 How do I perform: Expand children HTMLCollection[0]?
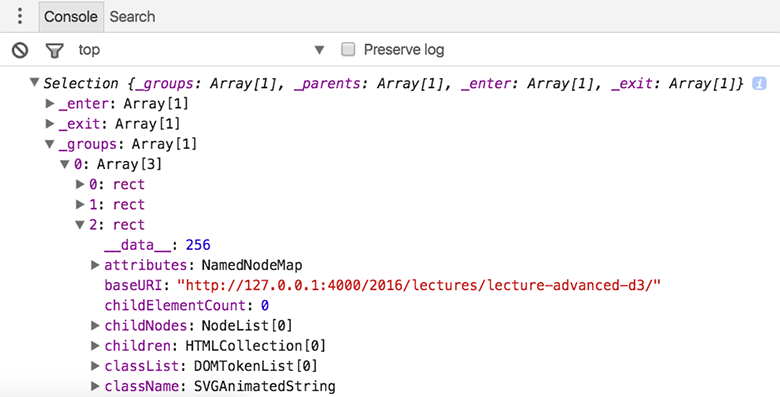tap(96, 346)
